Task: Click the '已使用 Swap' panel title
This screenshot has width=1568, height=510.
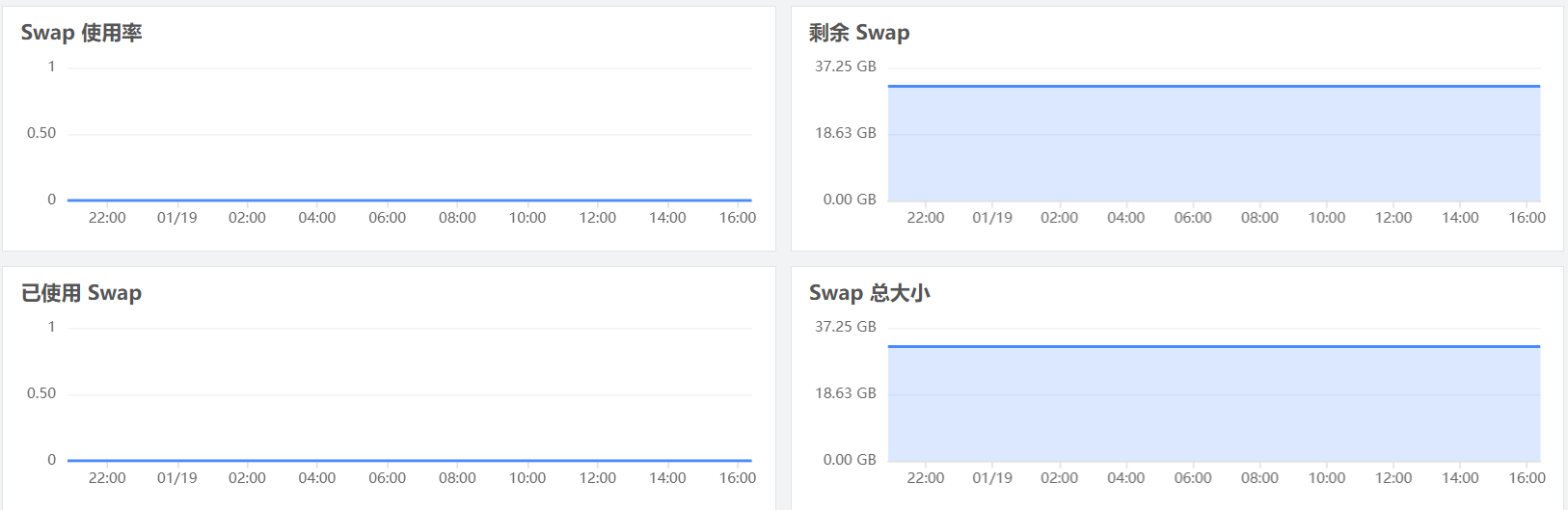Action: (82, 293)
